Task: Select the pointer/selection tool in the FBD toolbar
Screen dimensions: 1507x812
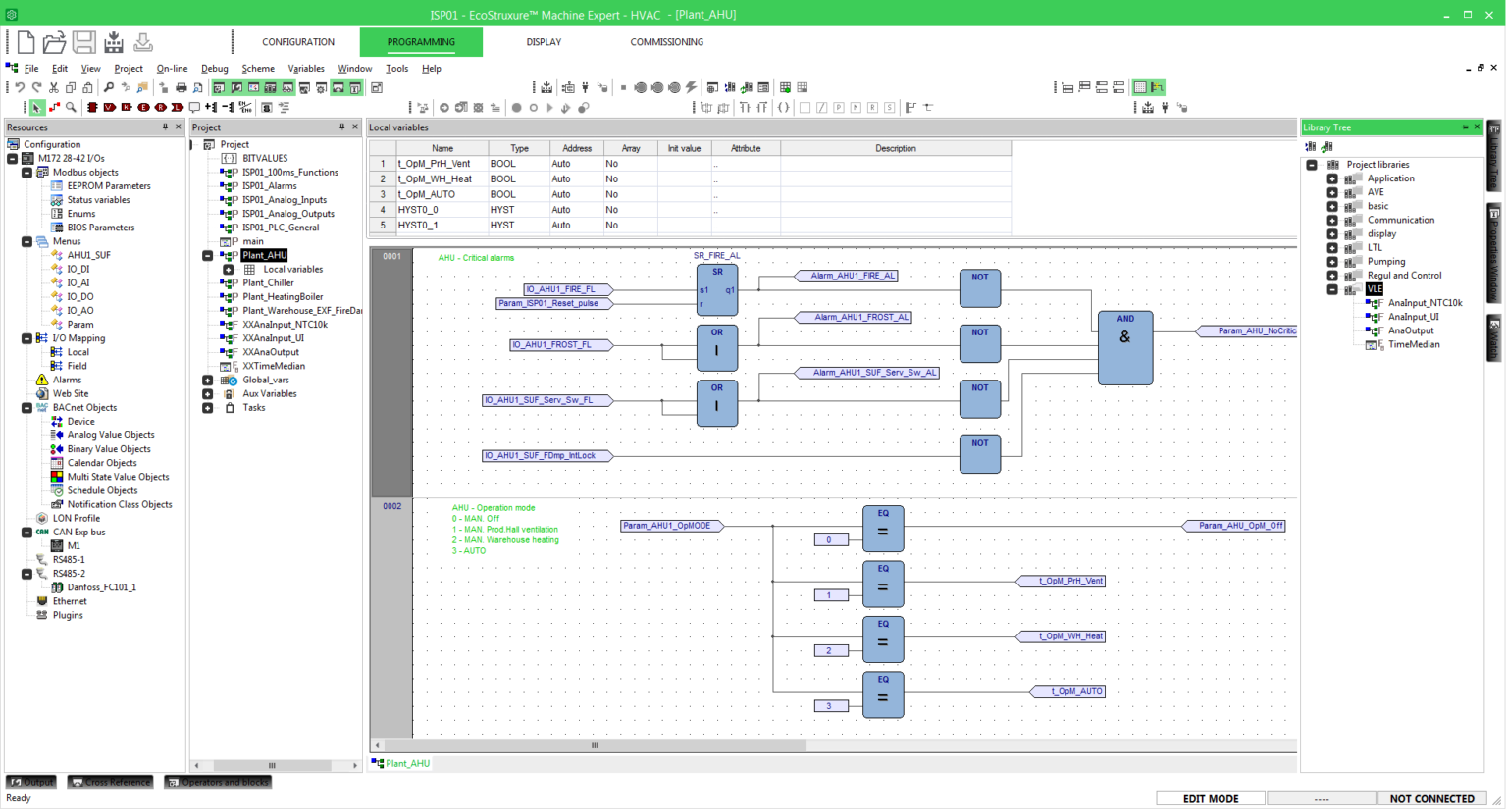Action: pos(36,107)
